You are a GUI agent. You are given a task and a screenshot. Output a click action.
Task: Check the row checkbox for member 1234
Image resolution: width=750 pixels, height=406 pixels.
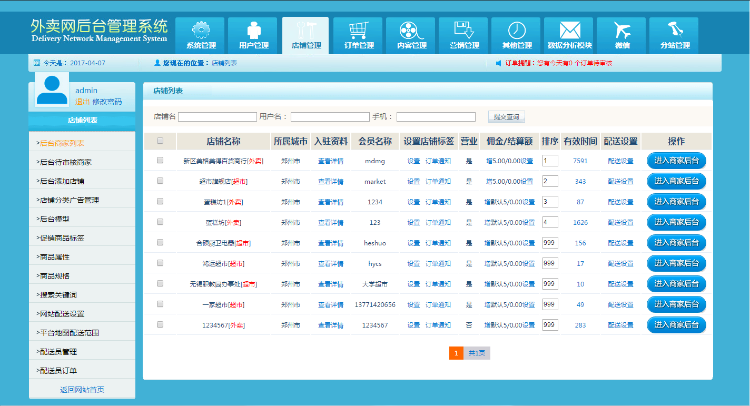160,201
